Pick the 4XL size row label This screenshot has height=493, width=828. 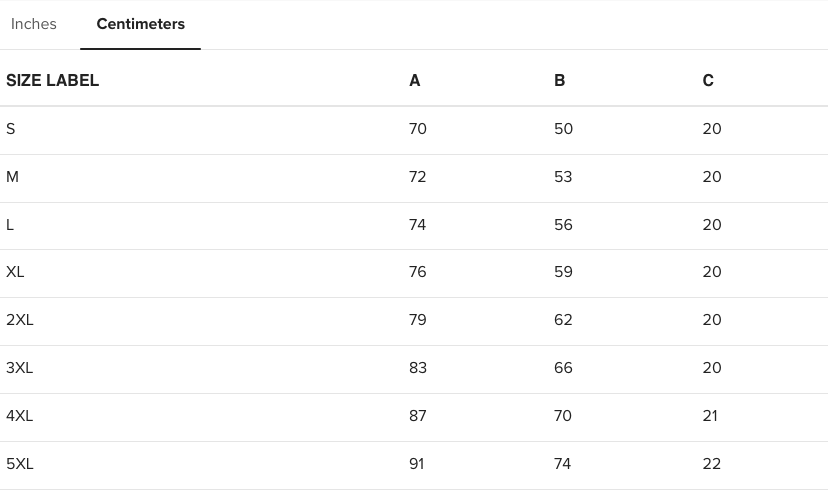click(x=20, y=416)
